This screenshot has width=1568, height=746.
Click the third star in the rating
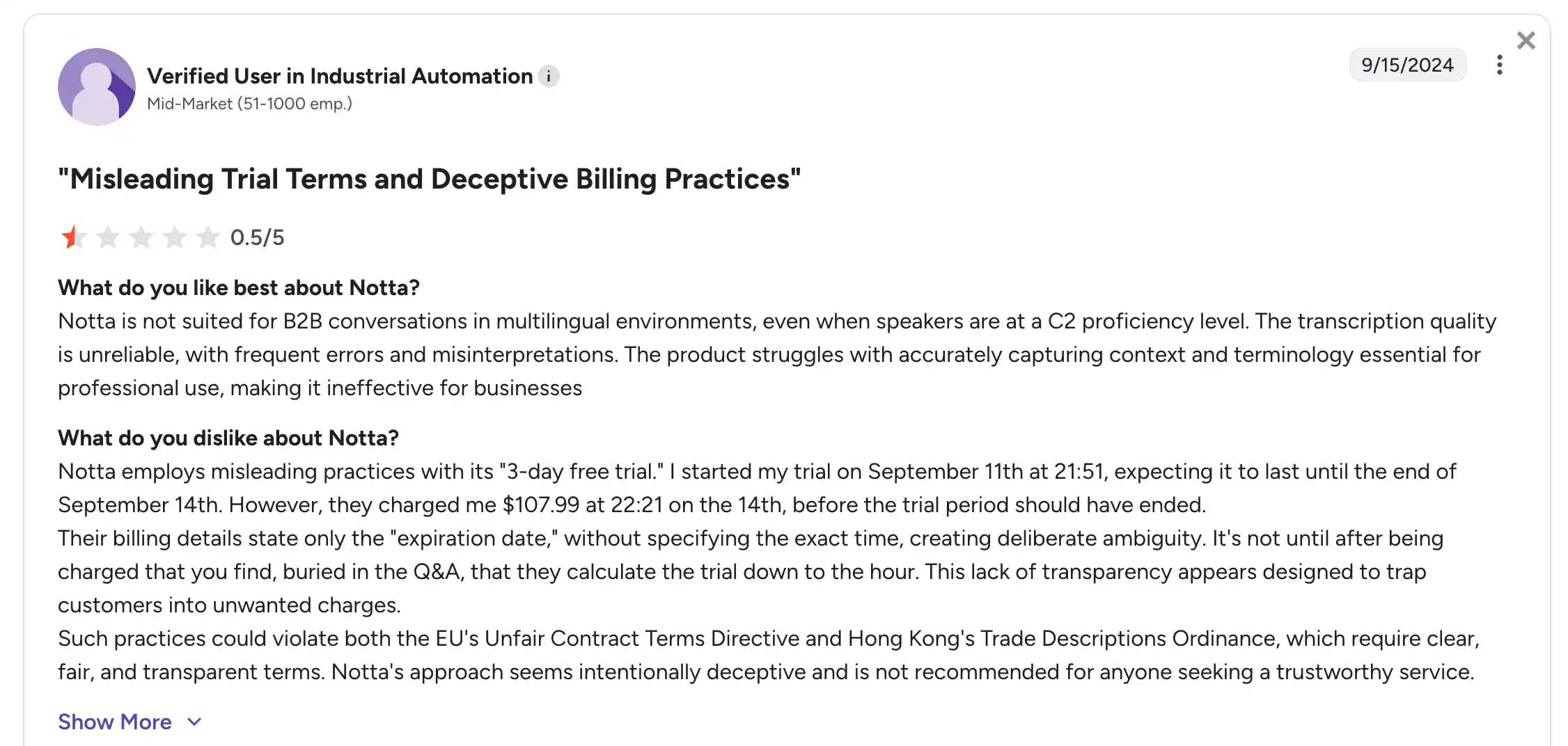141,237
